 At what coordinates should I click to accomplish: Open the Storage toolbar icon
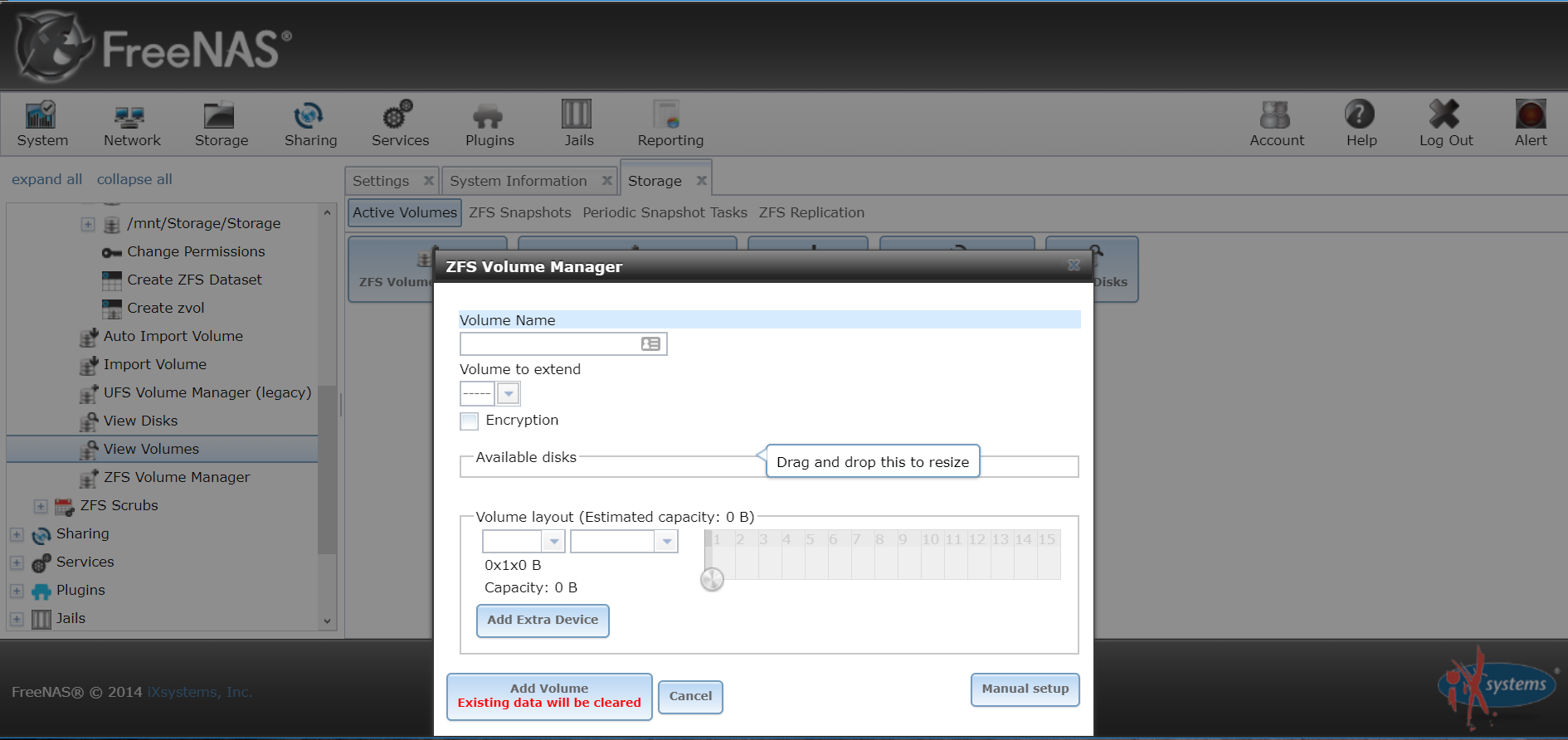pyautogui.click(x=221, y=115)
